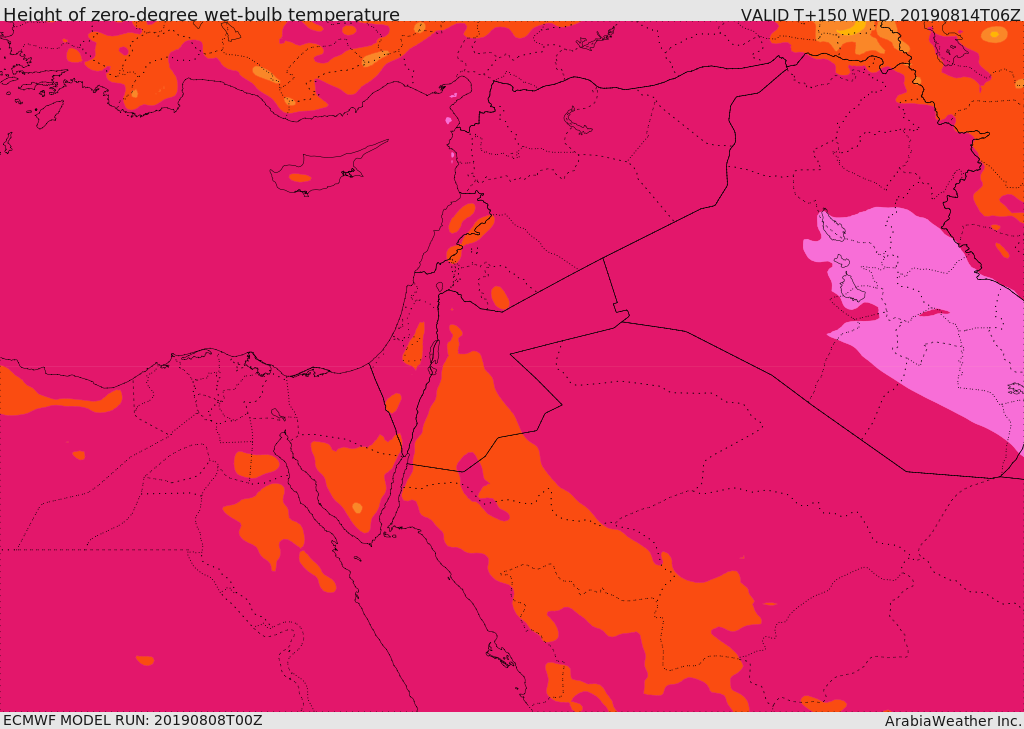Click the large pink region over Iraq
Image resolution: width=1024 pixels, height=729 pixels.
click(927, 314)
